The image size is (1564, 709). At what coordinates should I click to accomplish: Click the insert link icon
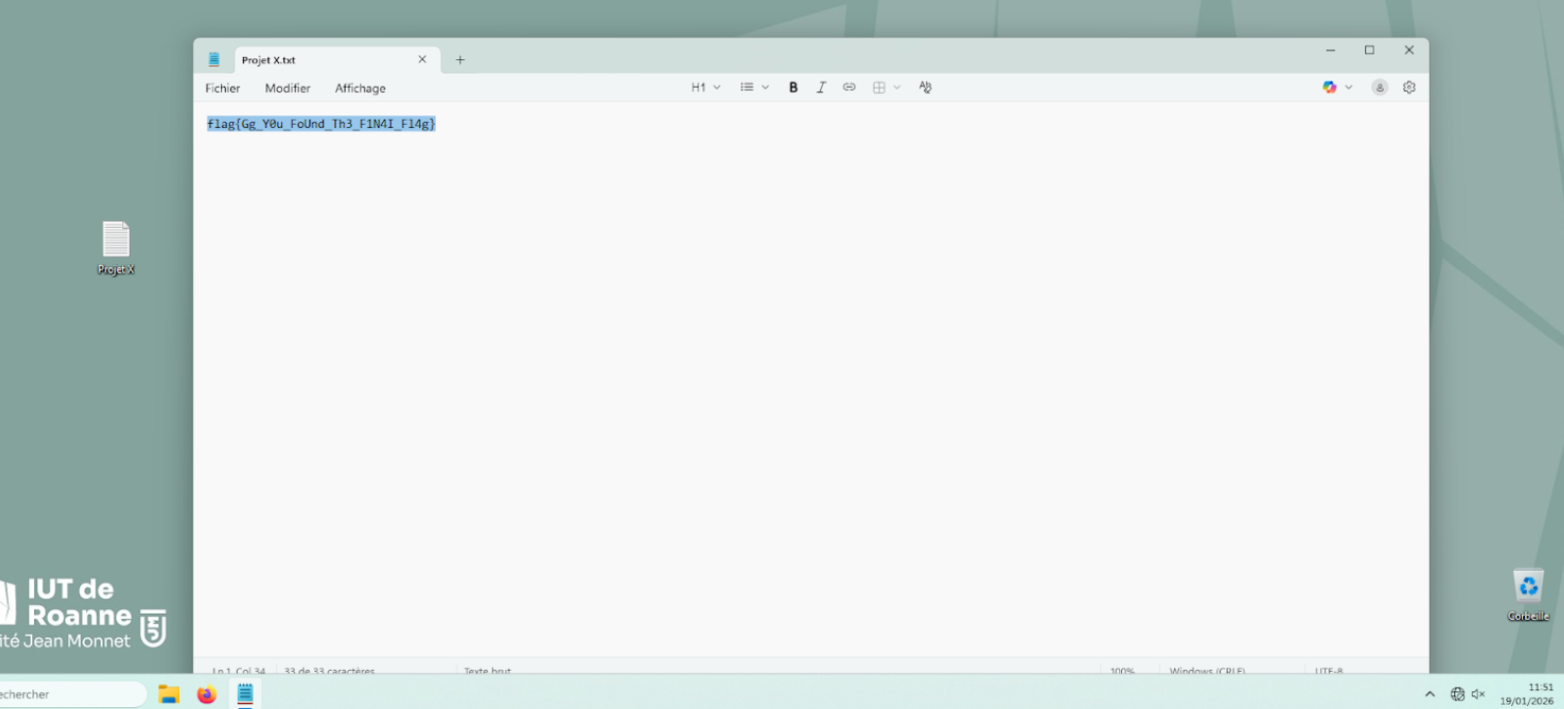849,88
